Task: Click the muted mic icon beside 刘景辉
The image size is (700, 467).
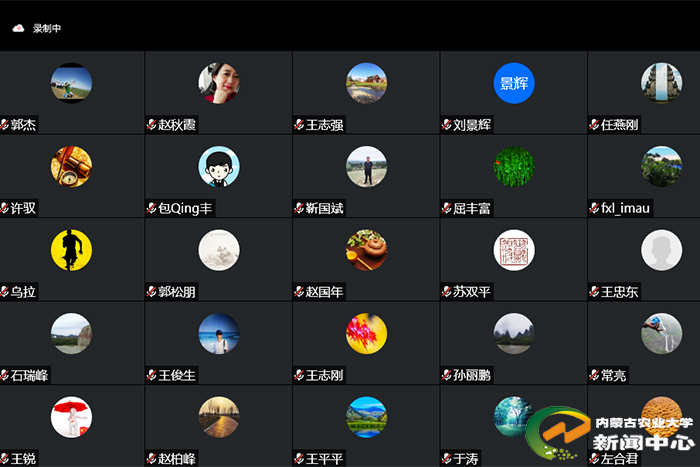Action: click(447, 125)
